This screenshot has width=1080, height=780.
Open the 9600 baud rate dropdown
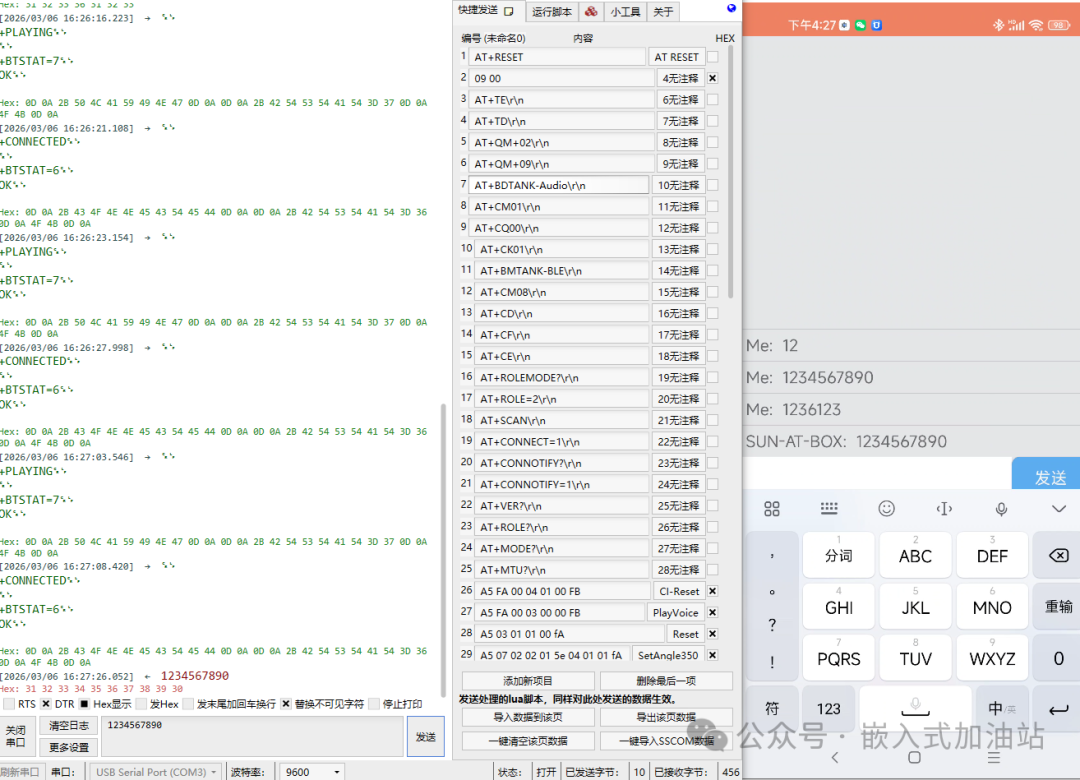coord(312,772)
